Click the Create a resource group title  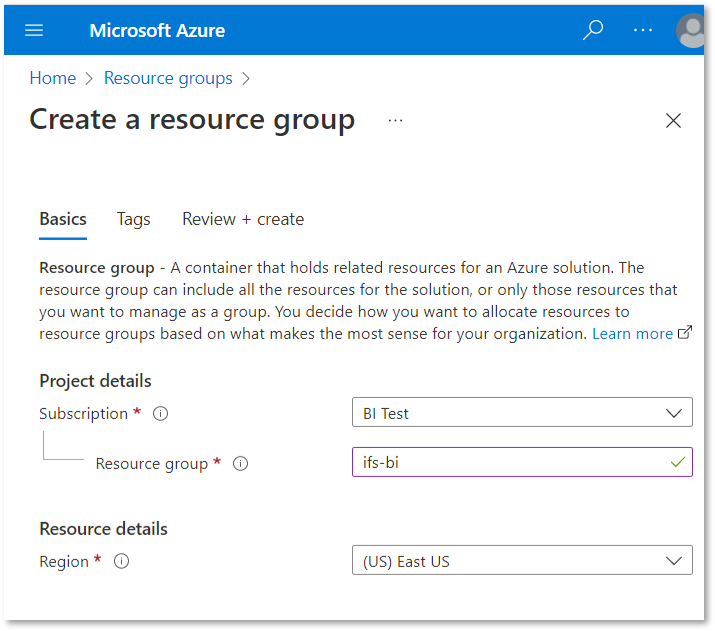pyautogui.click(x=192, y=121)
